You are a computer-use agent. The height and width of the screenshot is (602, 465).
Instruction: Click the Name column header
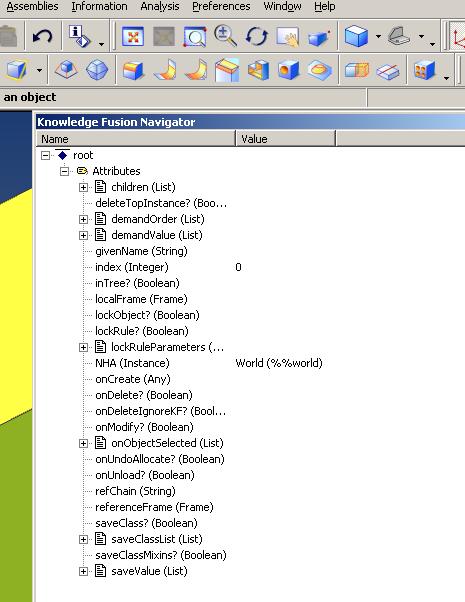pyautogui.click(x=136, y=139)
